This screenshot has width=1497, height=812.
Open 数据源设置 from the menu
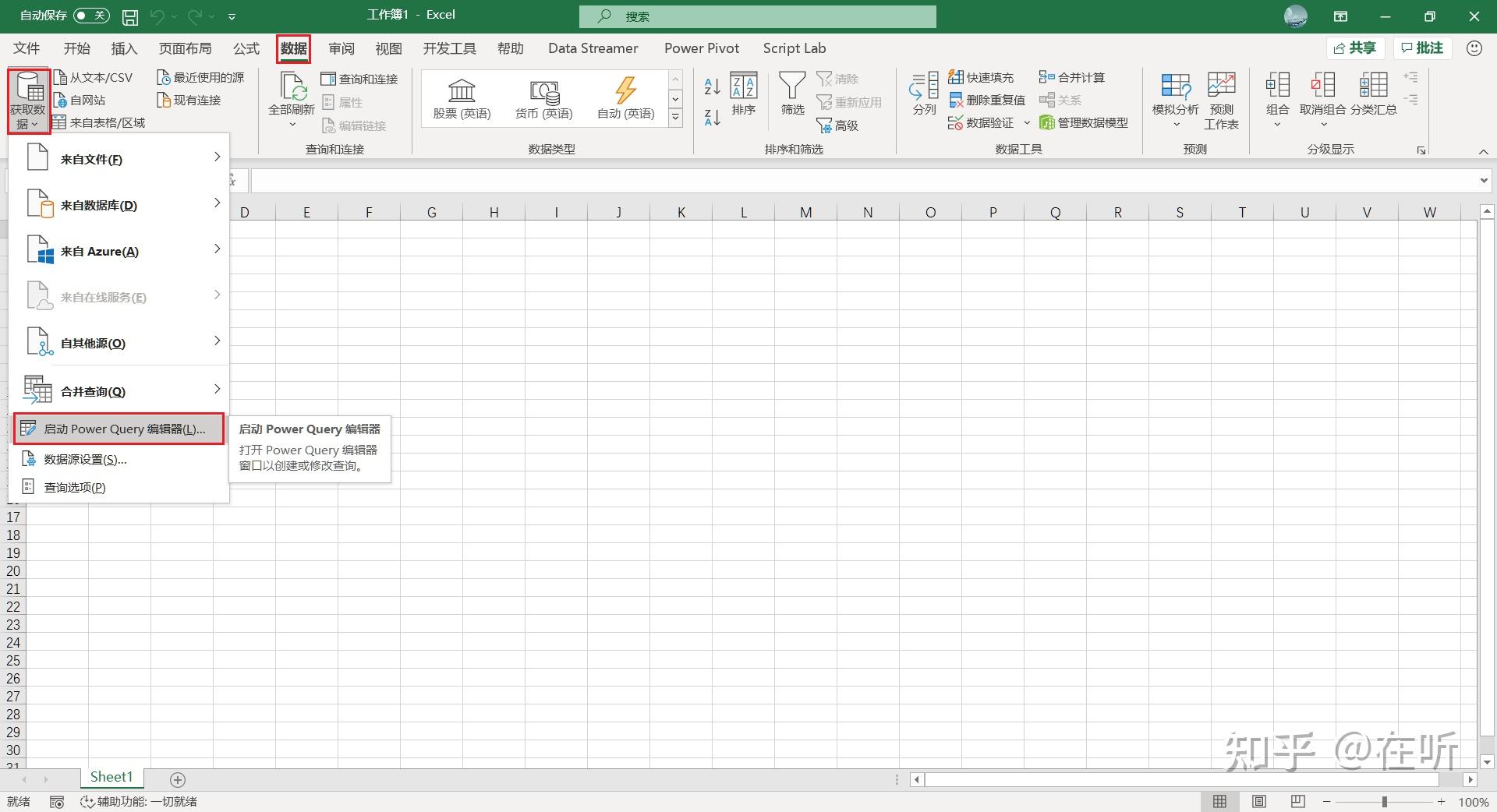pyautogui.click(x=84, y=459)
